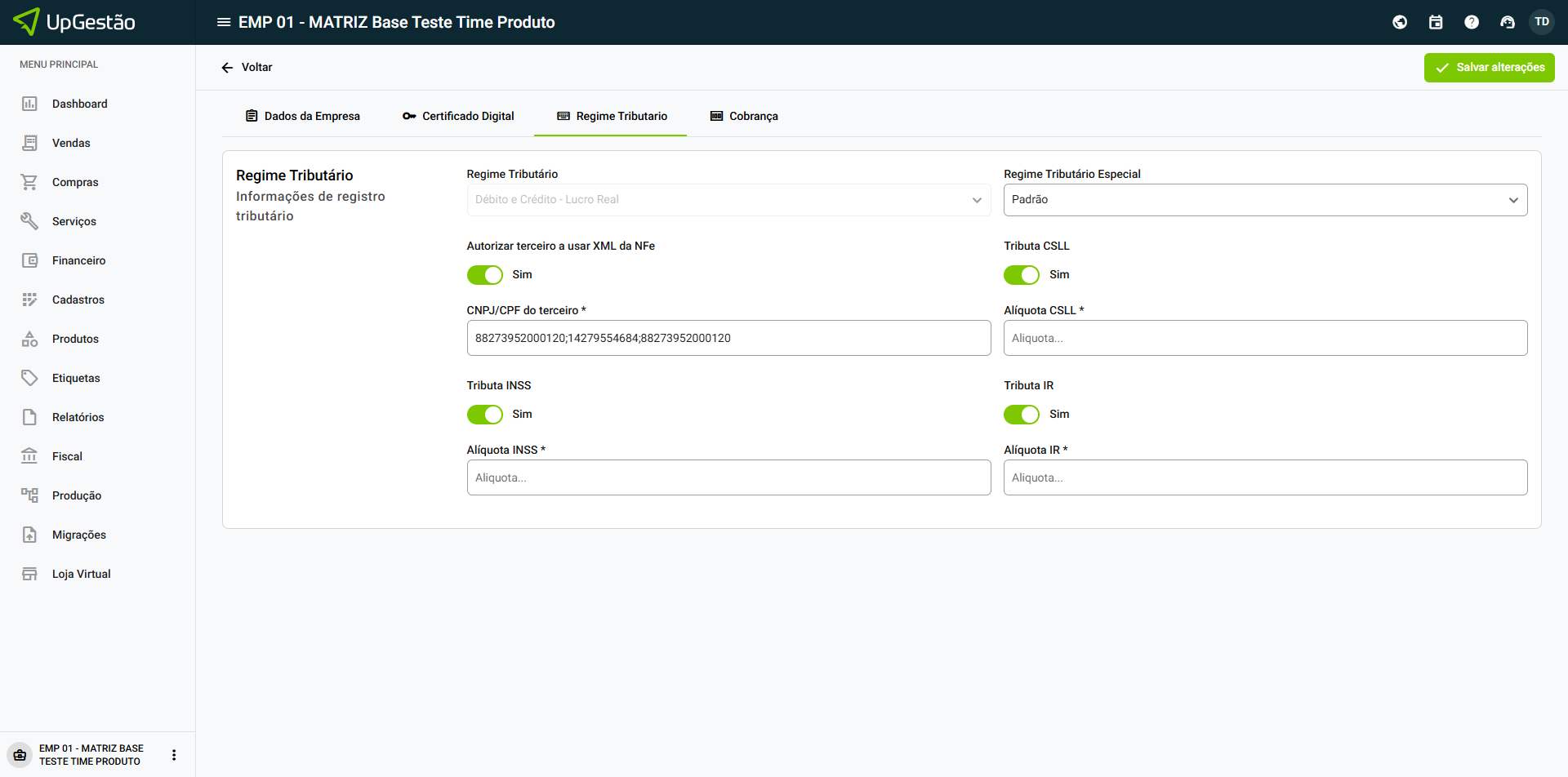Go back using the Voltar link

tap(247, 68)
